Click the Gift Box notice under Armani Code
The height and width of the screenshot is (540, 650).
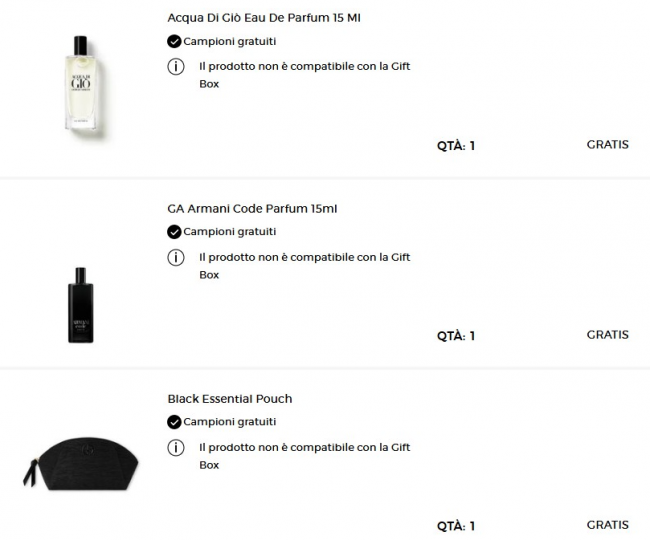click(x=304, y=266)
